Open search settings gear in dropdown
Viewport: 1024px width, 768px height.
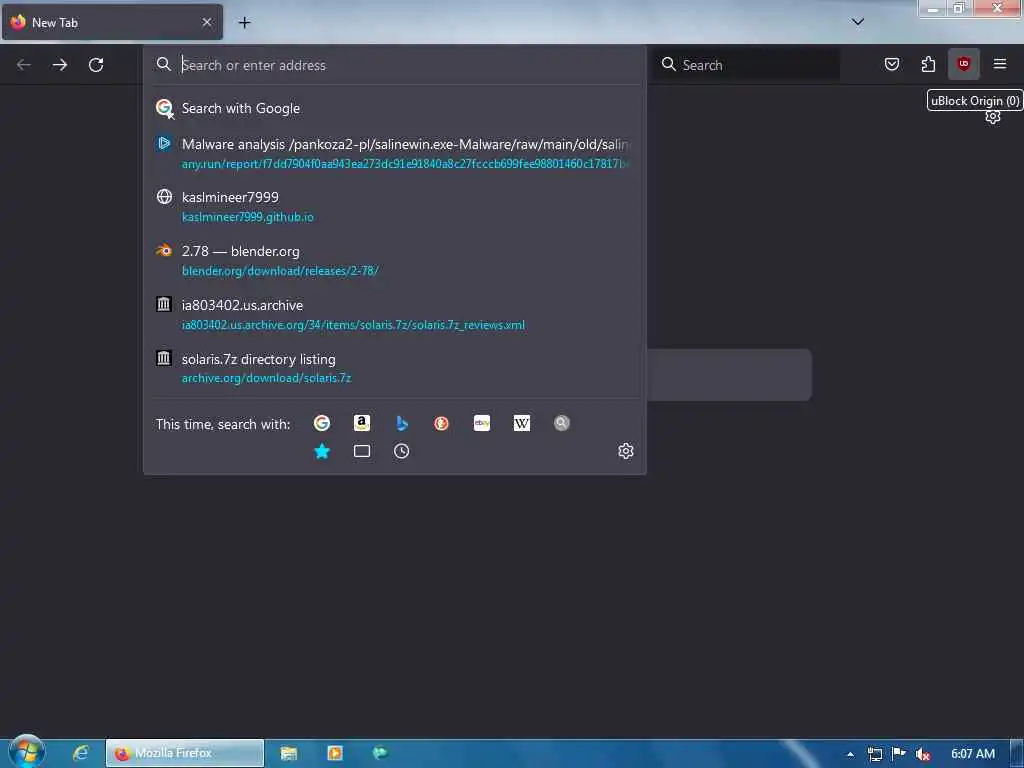click(x=626, y=451)
